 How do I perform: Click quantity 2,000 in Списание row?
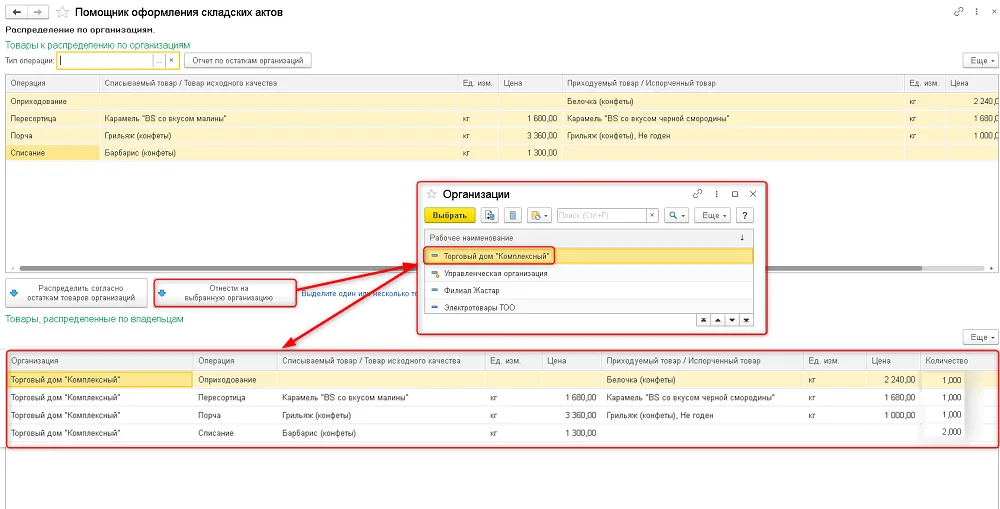click(x=950, y=432)
